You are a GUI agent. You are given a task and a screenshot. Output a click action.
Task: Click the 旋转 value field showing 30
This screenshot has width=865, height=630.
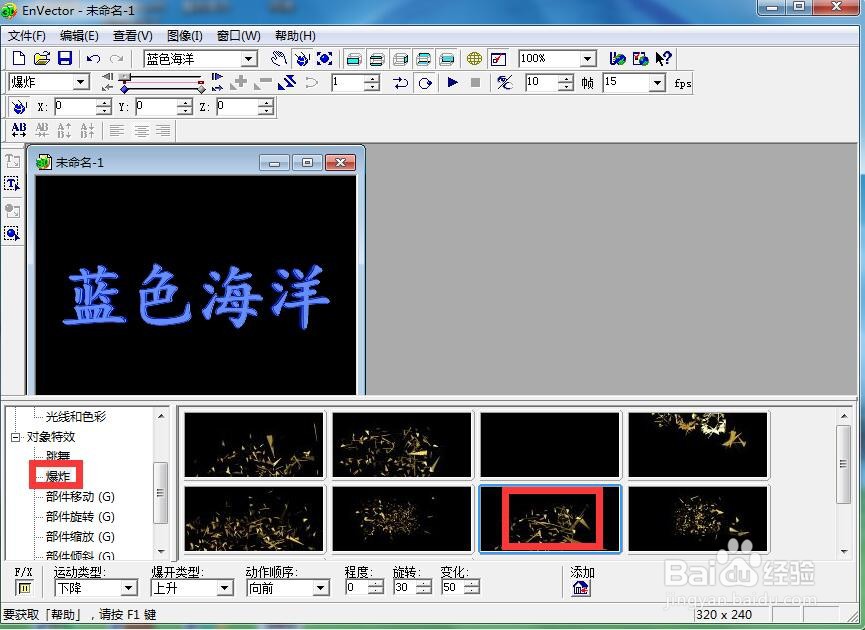pyautogui.click(x=404, y=588)
